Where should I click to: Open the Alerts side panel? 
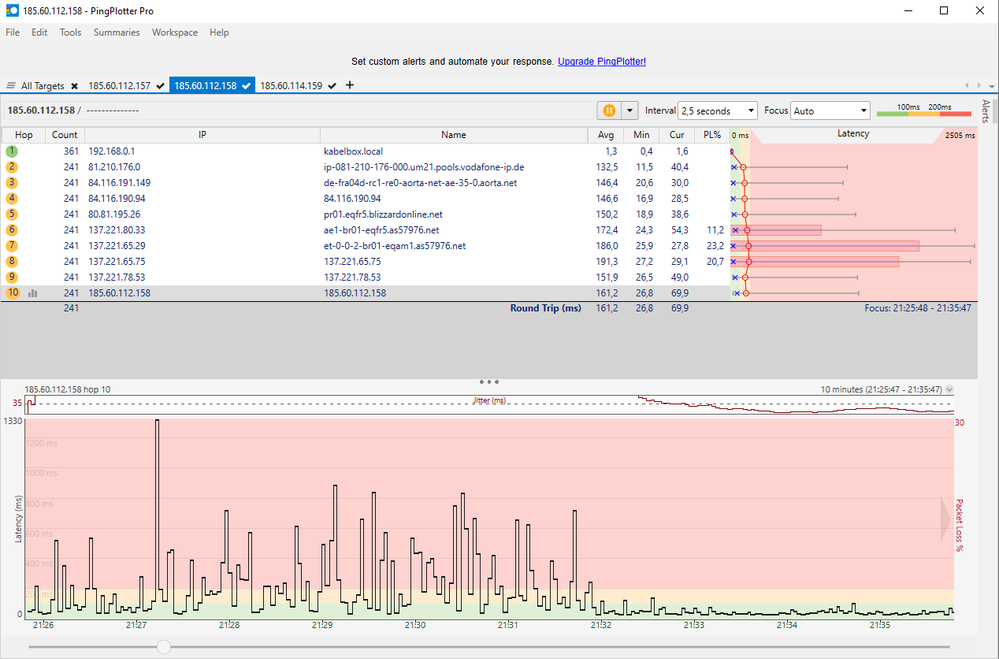985,111
